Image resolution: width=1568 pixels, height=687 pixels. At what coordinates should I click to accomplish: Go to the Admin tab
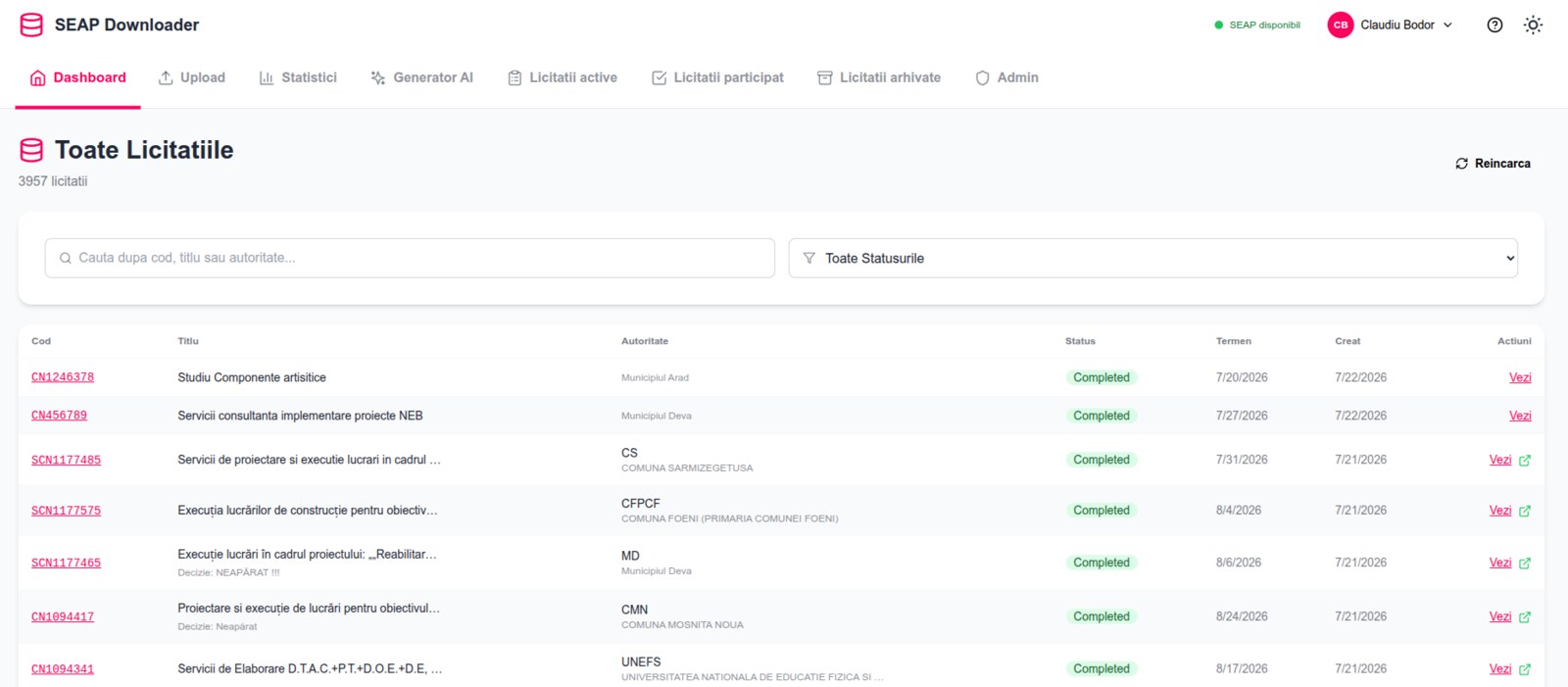coord(1006,77)
